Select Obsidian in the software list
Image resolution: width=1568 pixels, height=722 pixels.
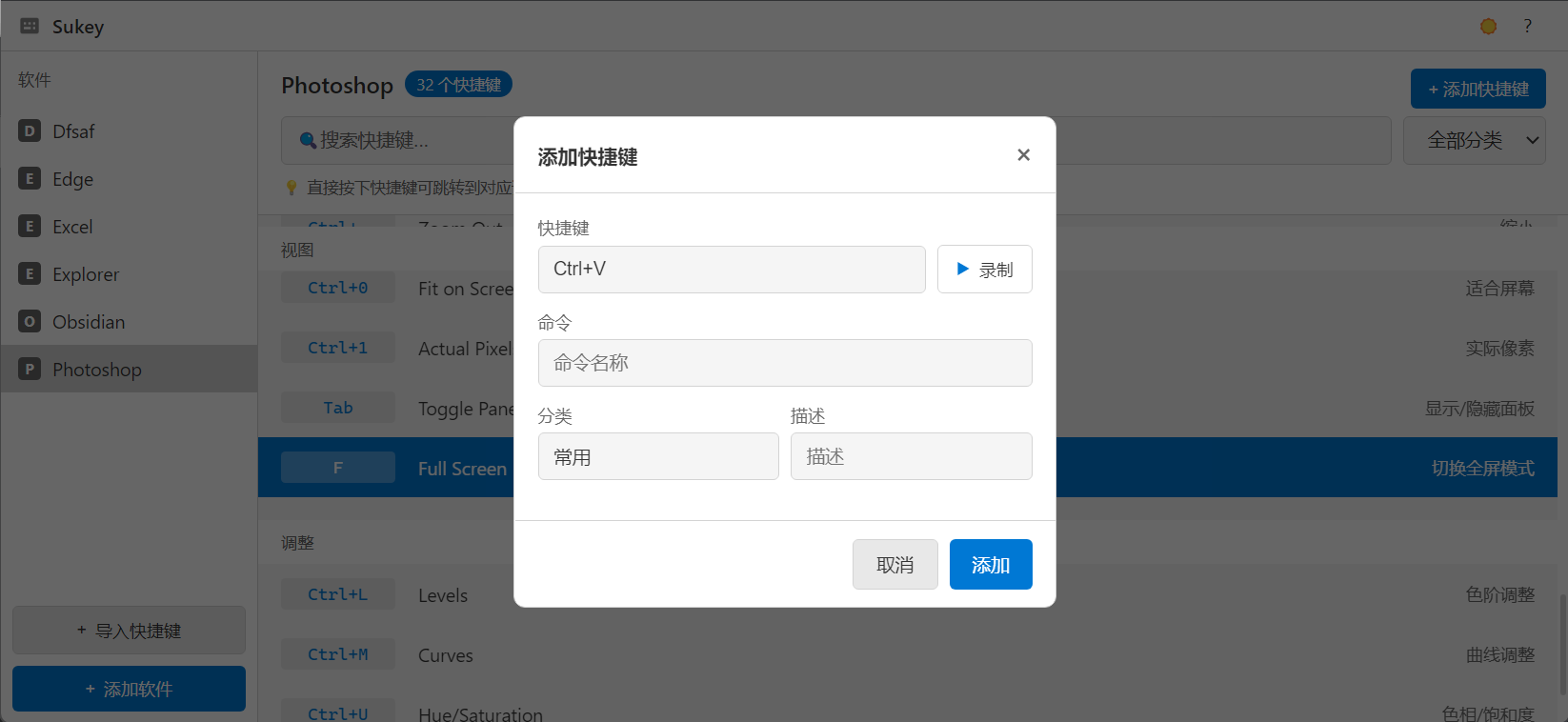point(129,322)
